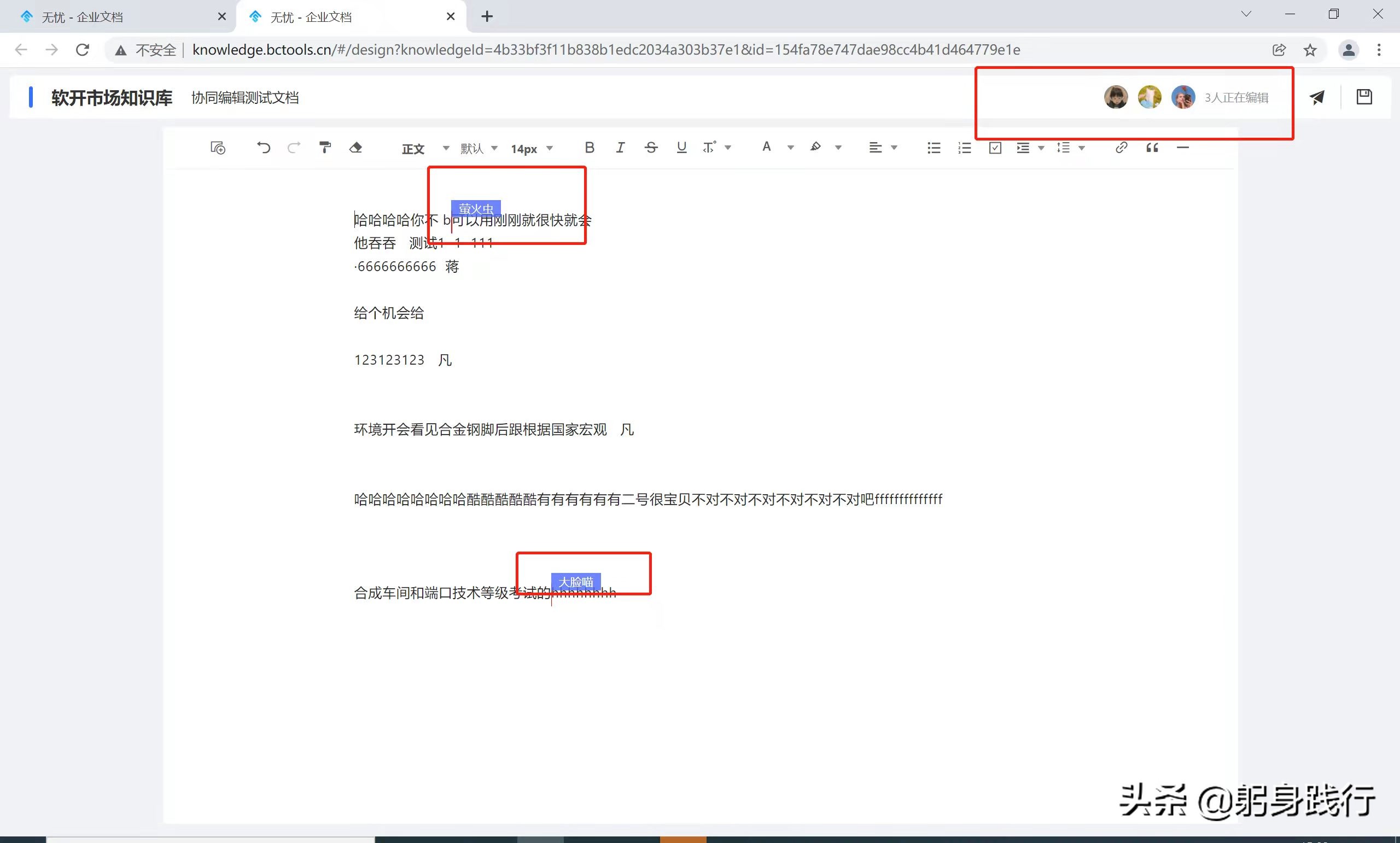Select the format painter tool
Image resolution: width=1400 pixels, height=843 pixels.
pyautogui.click(x=325, y=148)
